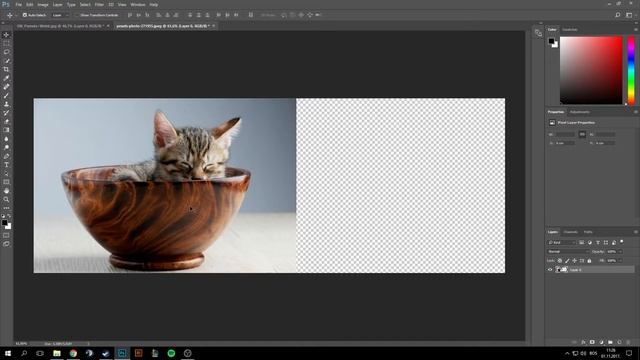Open the Filter menu

tap(99, 4)
